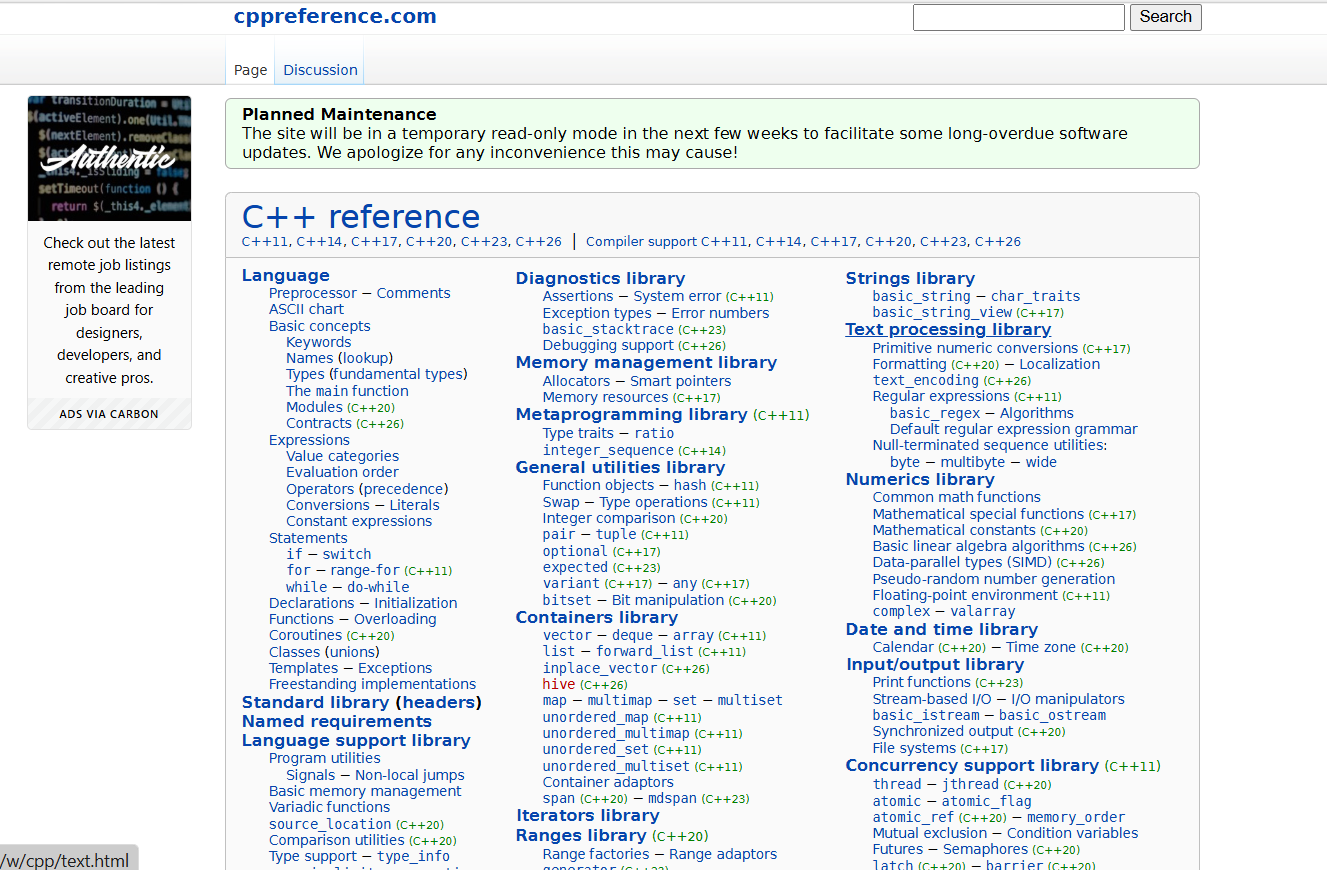1327x870 pixels.
Task: Go to the ASCII chart page
Action: click(x=306, y=309)
